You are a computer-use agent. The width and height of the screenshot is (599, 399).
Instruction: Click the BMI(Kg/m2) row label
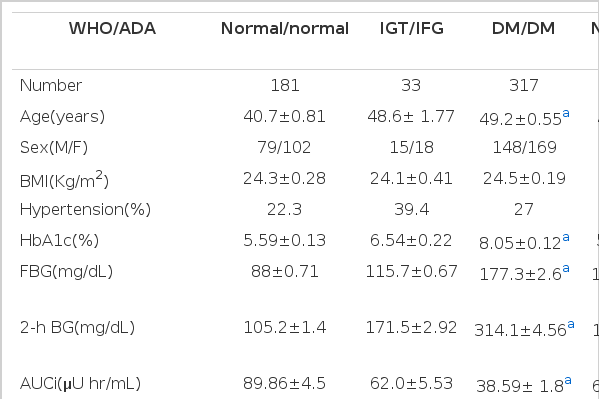click(64, 179)
